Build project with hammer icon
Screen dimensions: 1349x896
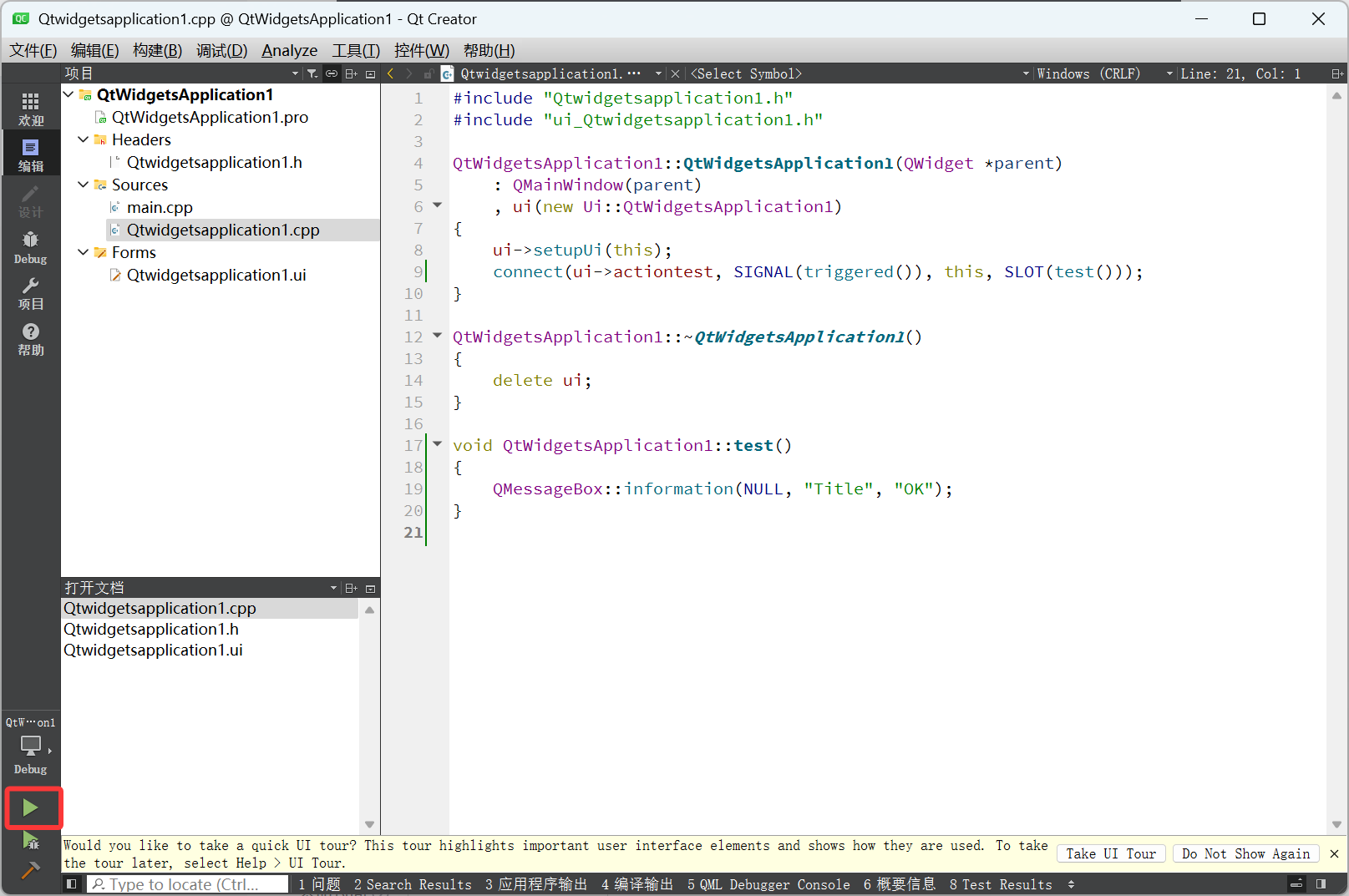pos(31,870)
